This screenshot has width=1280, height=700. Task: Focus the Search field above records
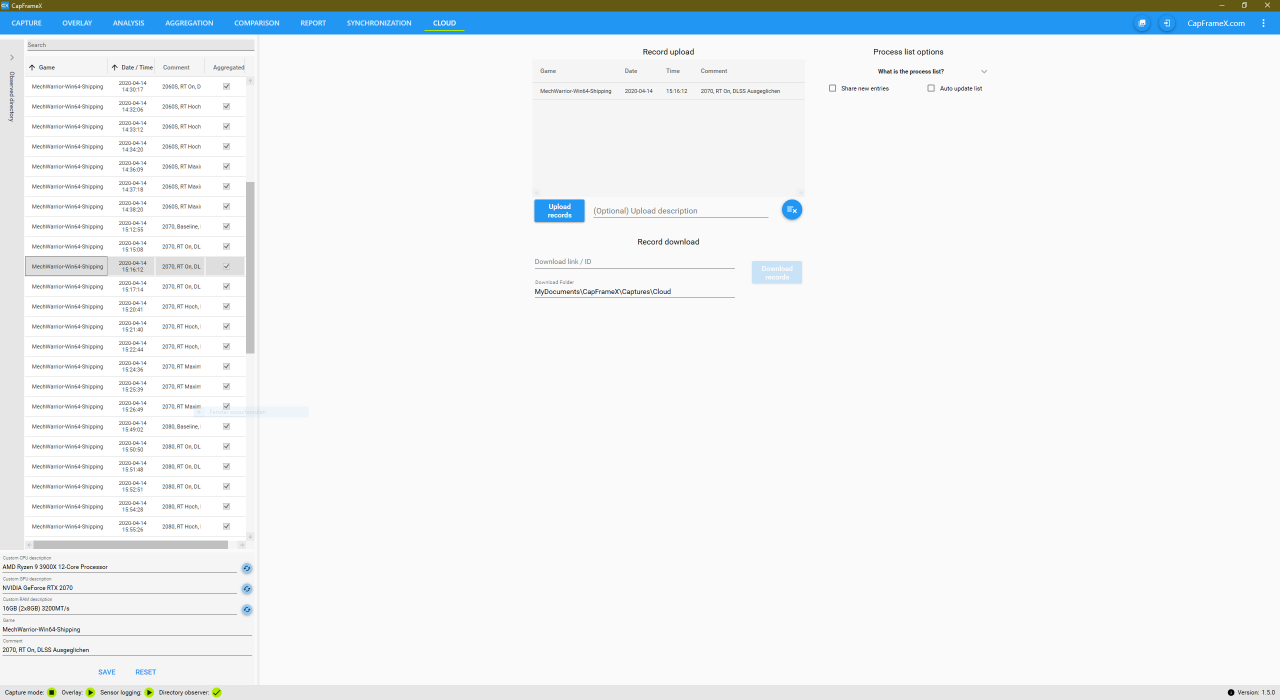pyautogui.click(x=140, y=45)
